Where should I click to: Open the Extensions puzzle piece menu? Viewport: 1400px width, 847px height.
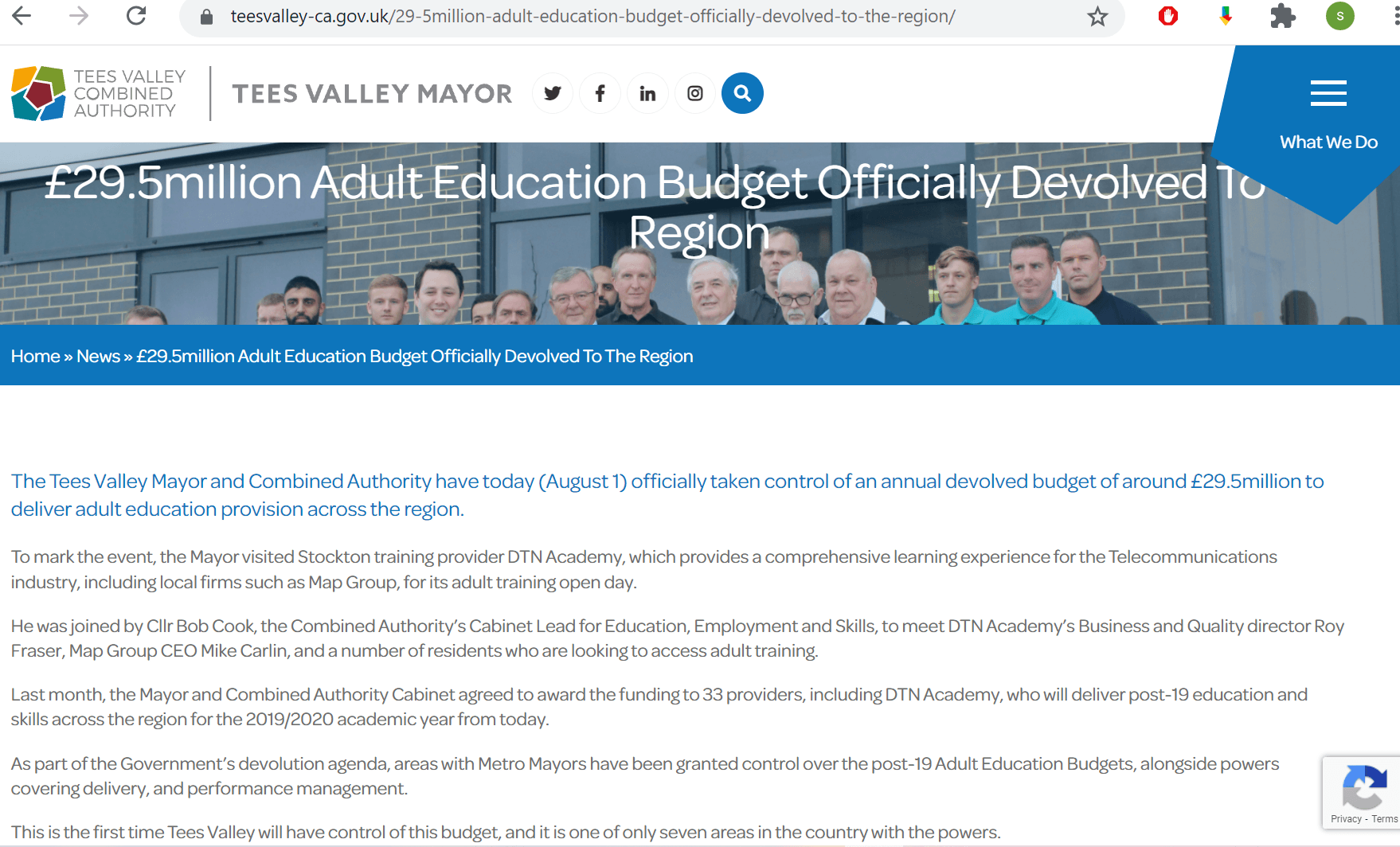tap(1283, 16)
